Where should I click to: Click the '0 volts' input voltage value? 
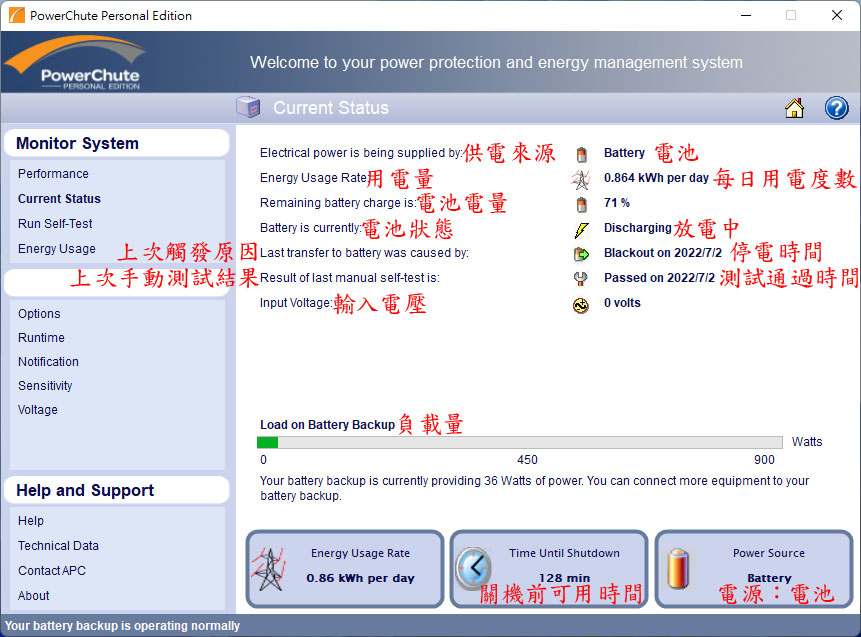click(x=622, y=303)
